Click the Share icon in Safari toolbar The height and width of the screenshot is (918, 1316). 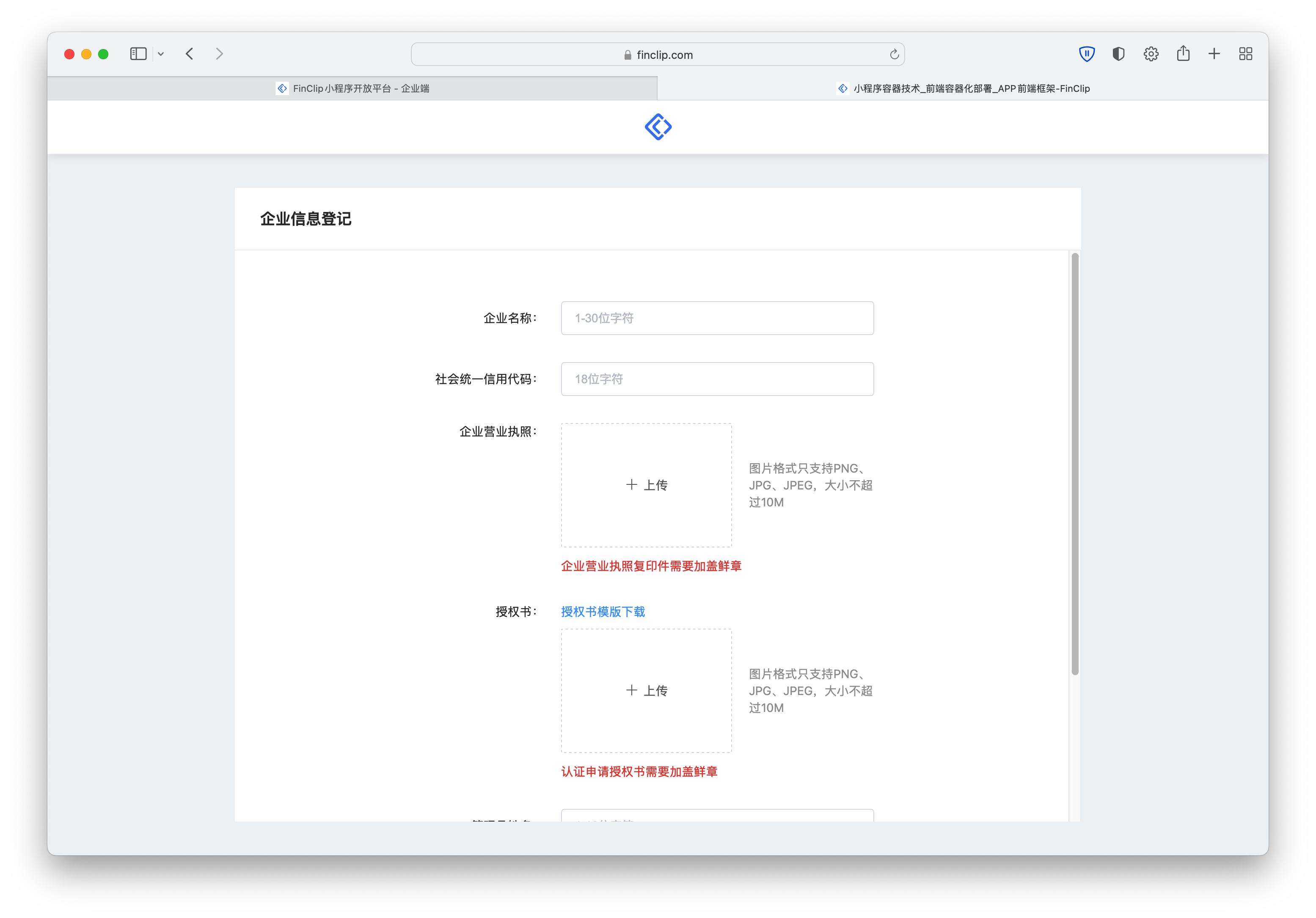[1183, 54]
